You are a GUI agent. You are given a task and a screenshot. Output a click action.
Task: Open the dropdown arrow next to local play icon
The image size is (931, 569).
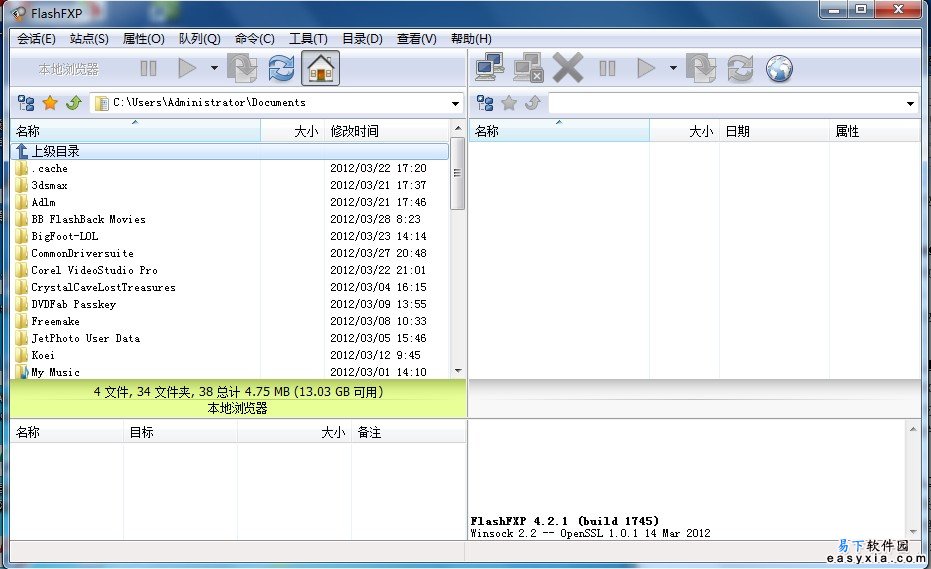tap(214, 68)
